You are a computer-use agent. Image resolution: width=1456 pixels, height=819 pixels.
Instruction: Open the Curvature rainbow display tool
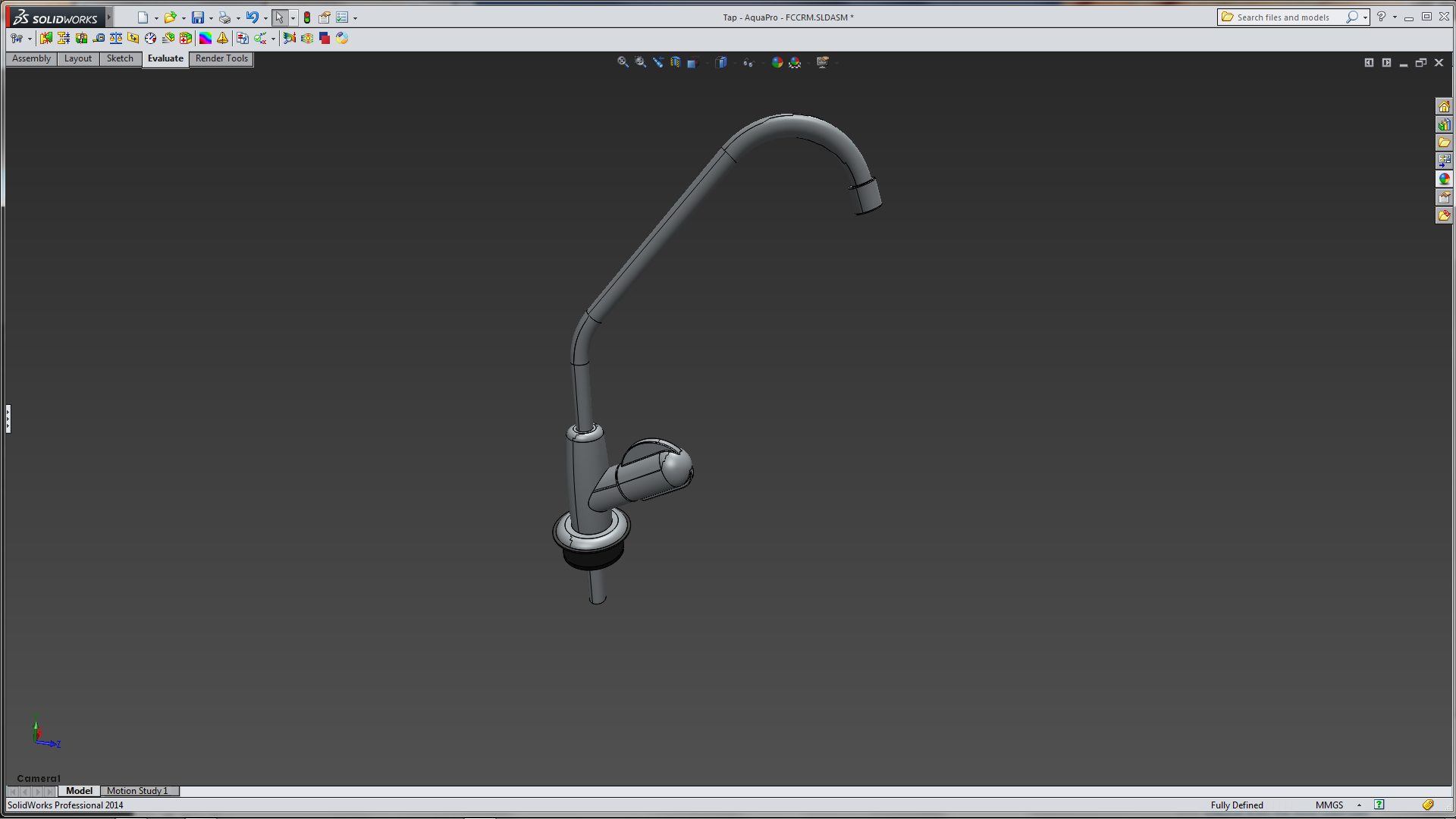pyautogui.click(x=206, y=38)
